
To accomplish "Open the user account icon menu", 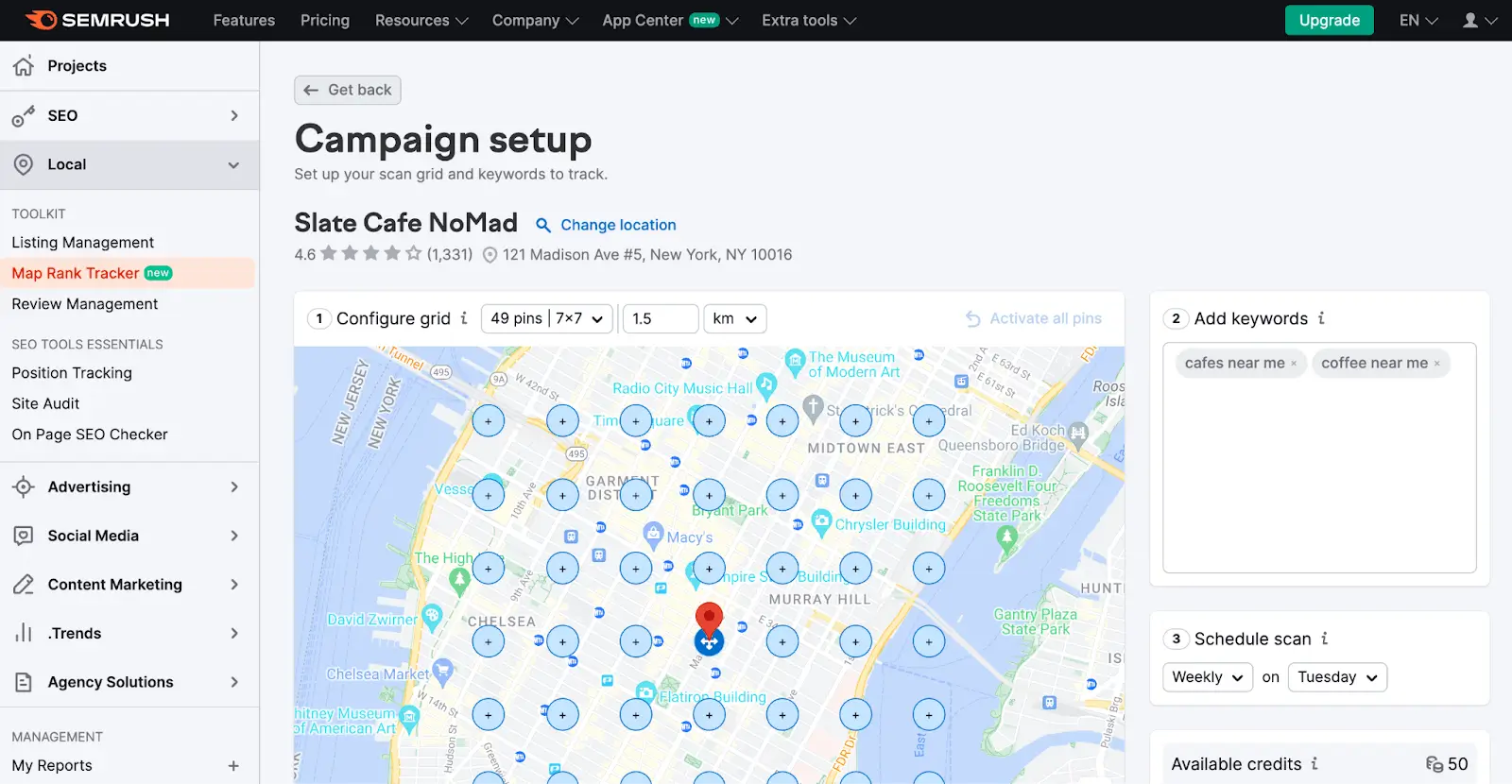I will tap(1480, 20).
